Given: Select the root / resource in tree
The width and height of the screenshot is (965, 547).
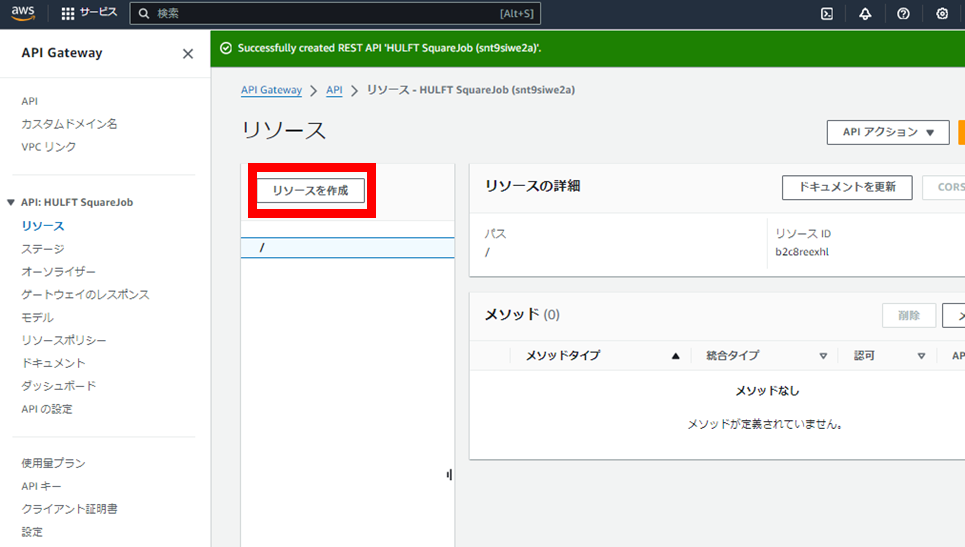Looking at the screenshot, I should pos(348,247).
